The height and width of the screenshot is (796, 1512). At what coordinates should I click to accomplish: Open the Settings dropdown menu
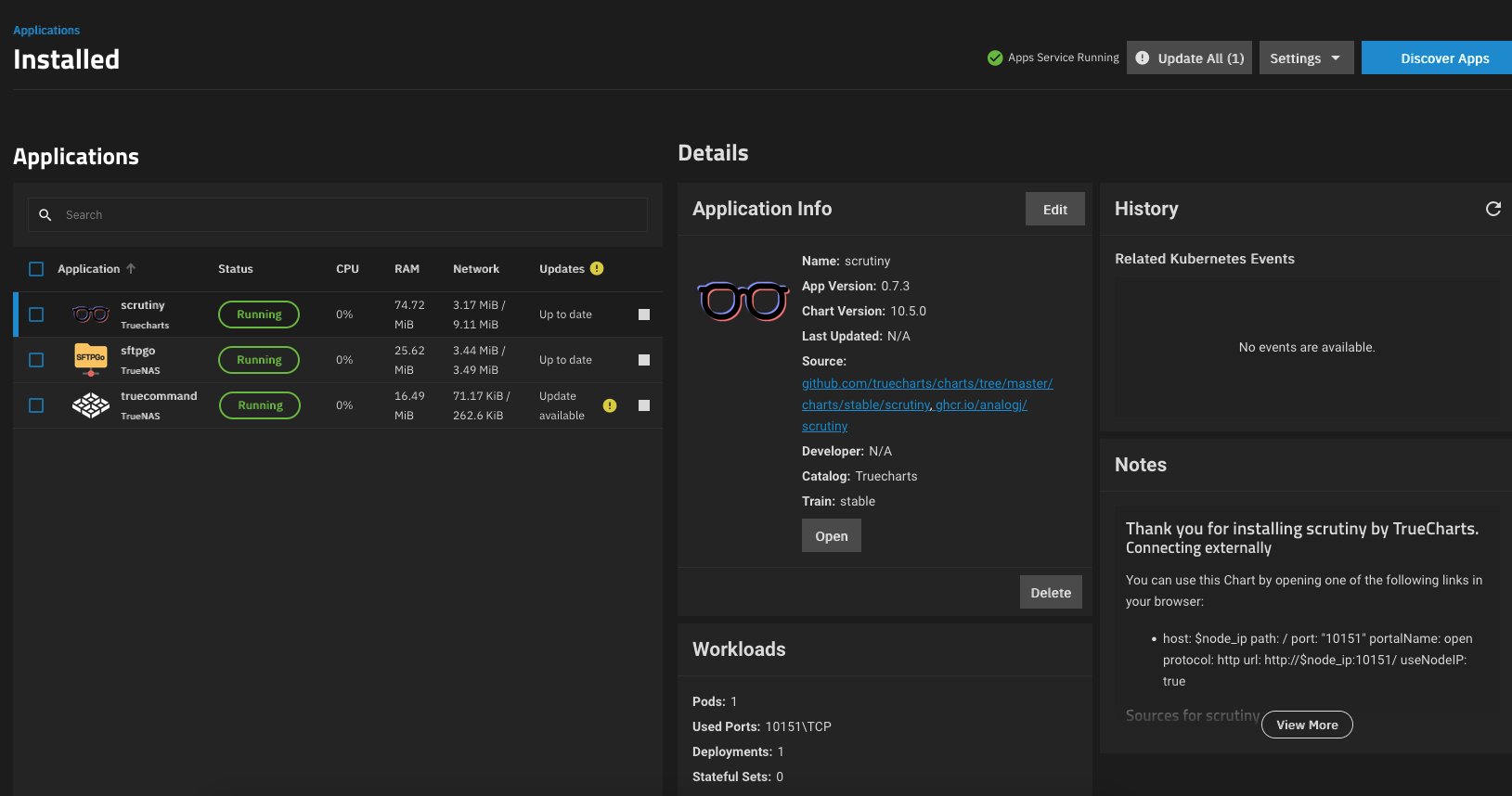(1306, 58)
